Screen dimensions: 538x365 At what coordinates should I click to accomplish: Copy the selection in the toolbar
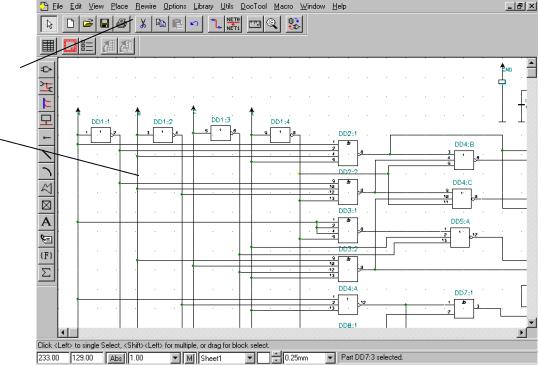[x=160, y=24]
